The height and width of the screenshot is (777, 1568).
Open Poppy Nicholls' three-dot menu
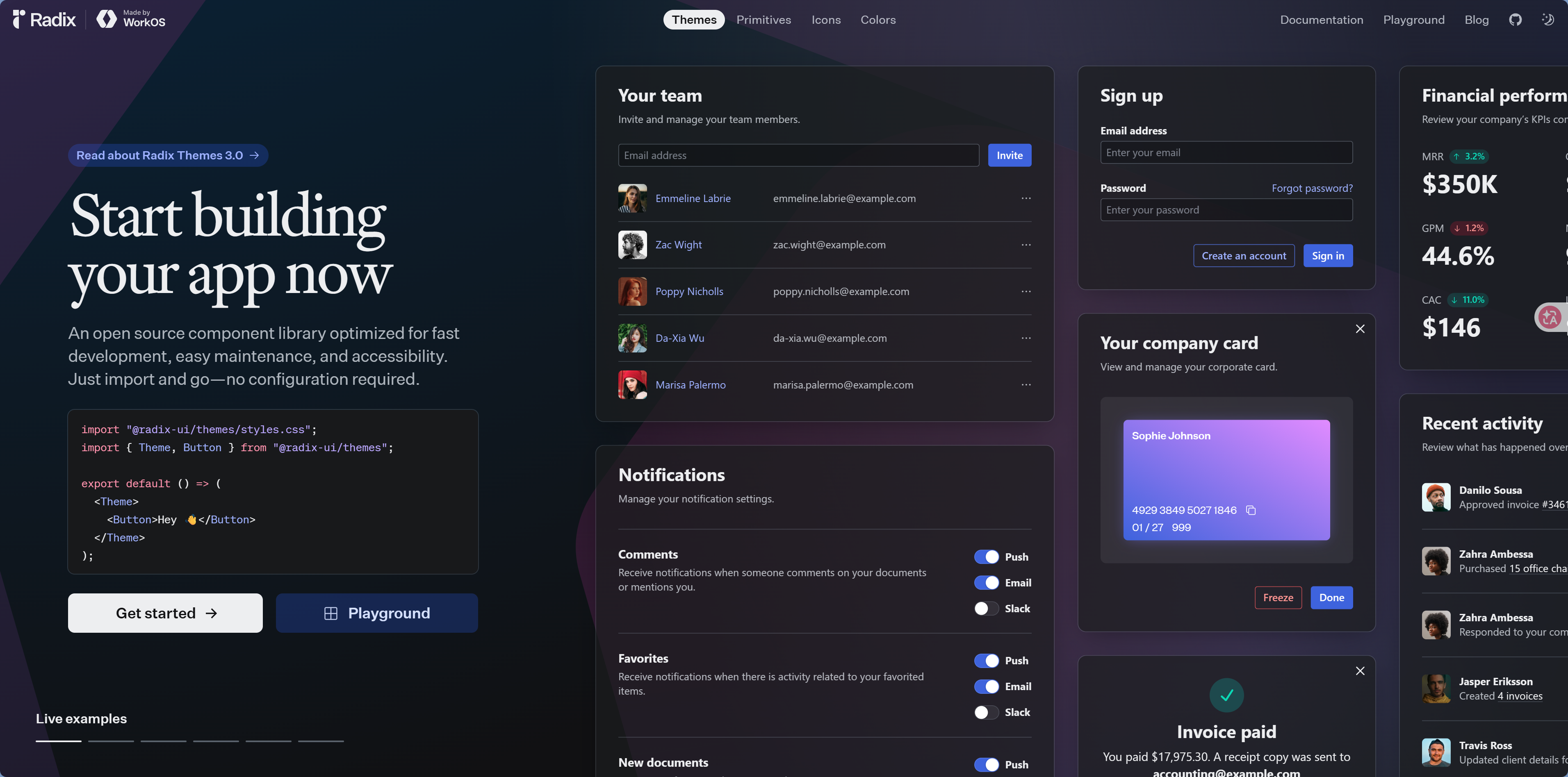coord(1026,291)
